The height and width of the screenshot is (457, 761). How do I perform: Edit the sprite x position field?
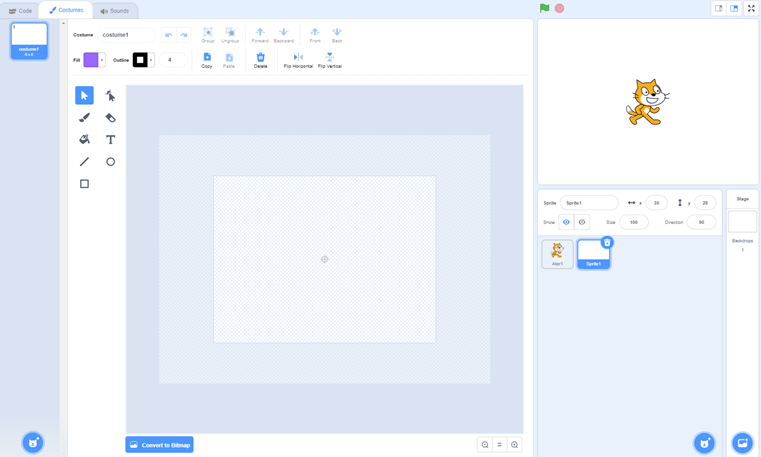click(x=656, y=203)
